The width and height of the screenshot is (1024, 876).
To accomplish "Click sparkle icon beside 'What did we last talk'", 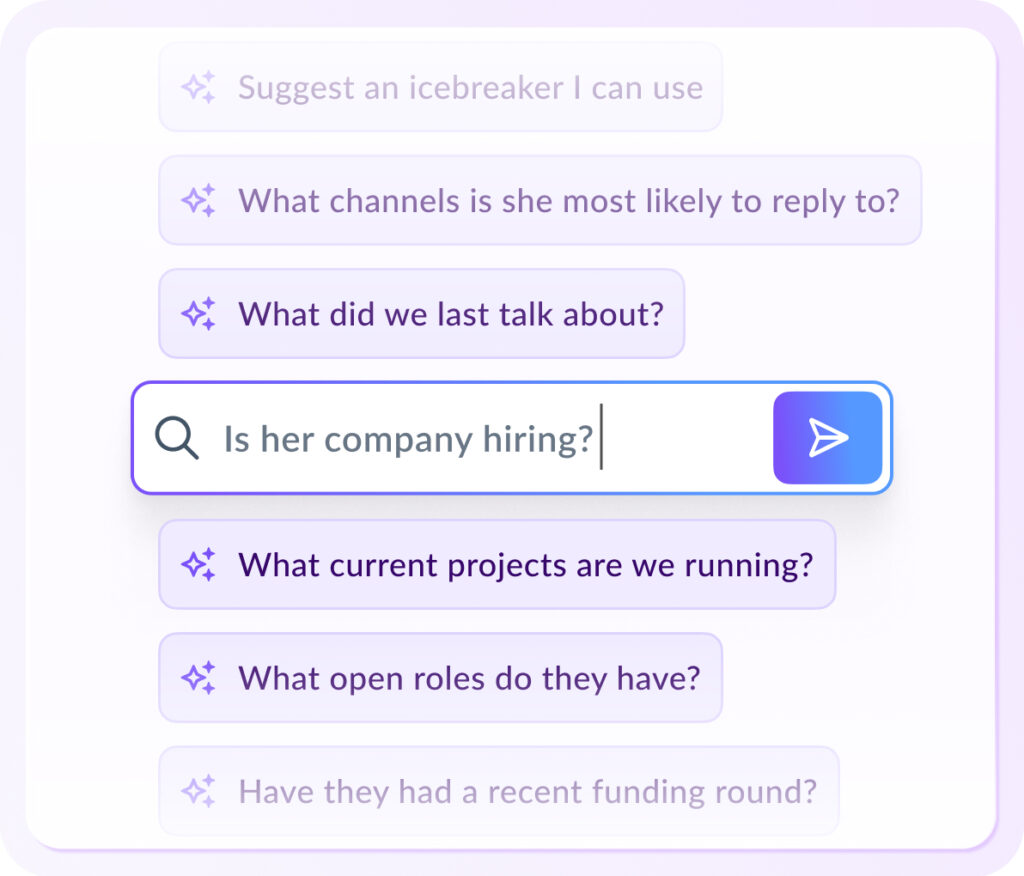I will [x=199, y=314].
